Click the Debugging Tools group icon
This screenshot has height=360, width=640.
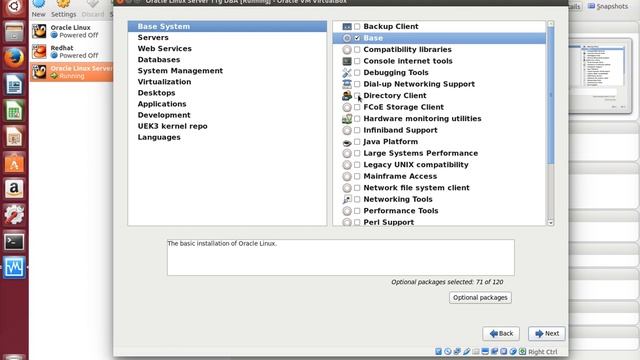[347, 73]
